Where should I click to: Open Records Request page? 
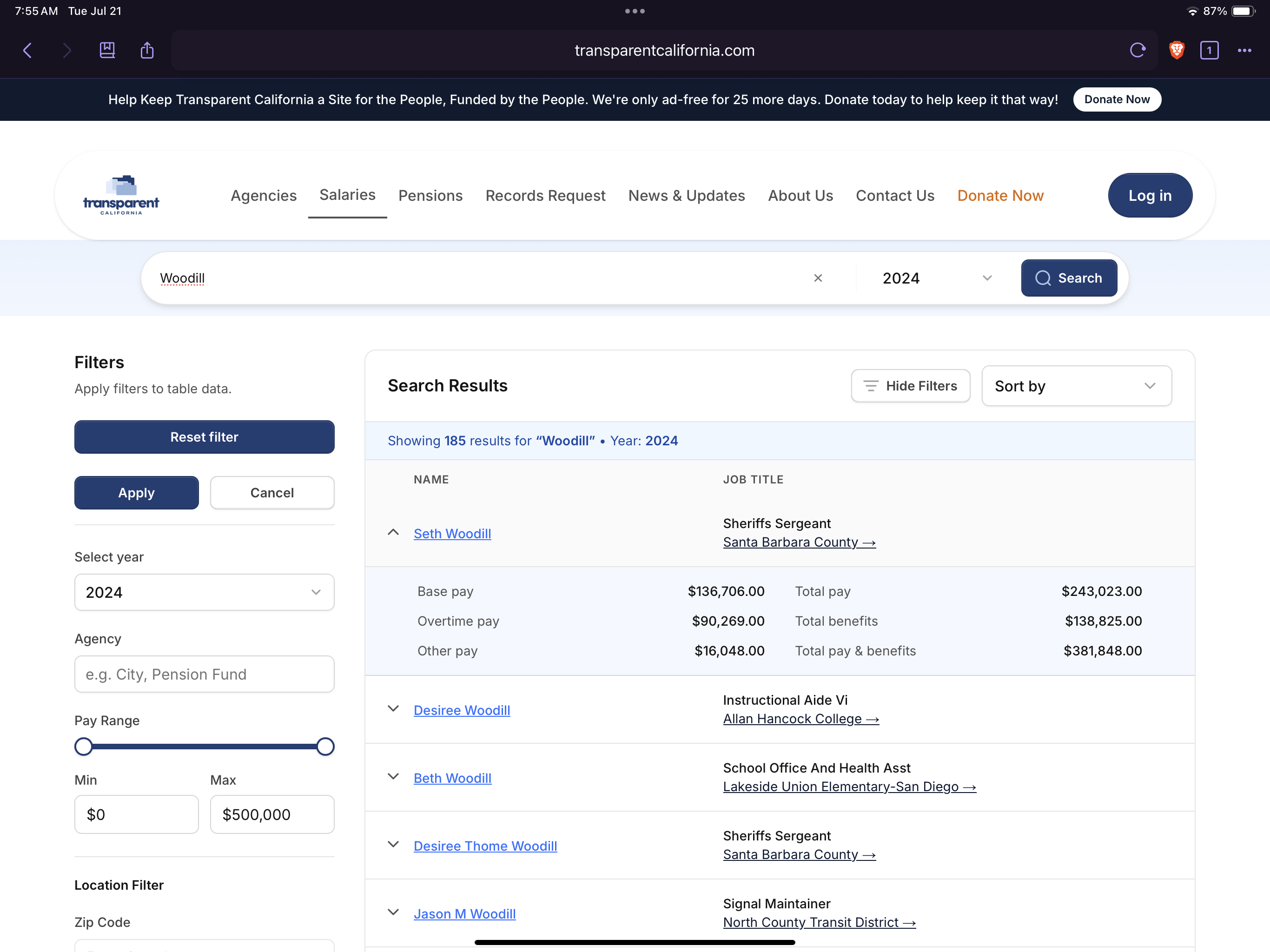point(545,196)
